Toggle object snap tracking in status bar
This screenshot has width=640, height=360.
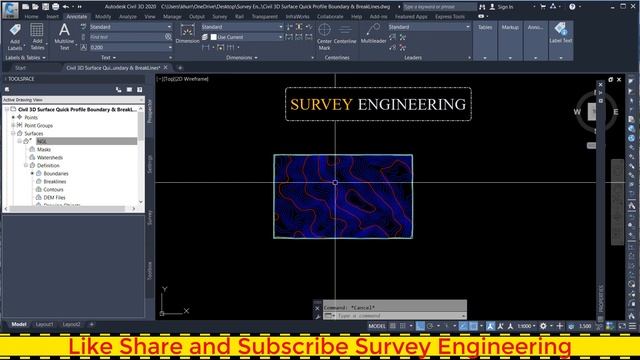463,326
